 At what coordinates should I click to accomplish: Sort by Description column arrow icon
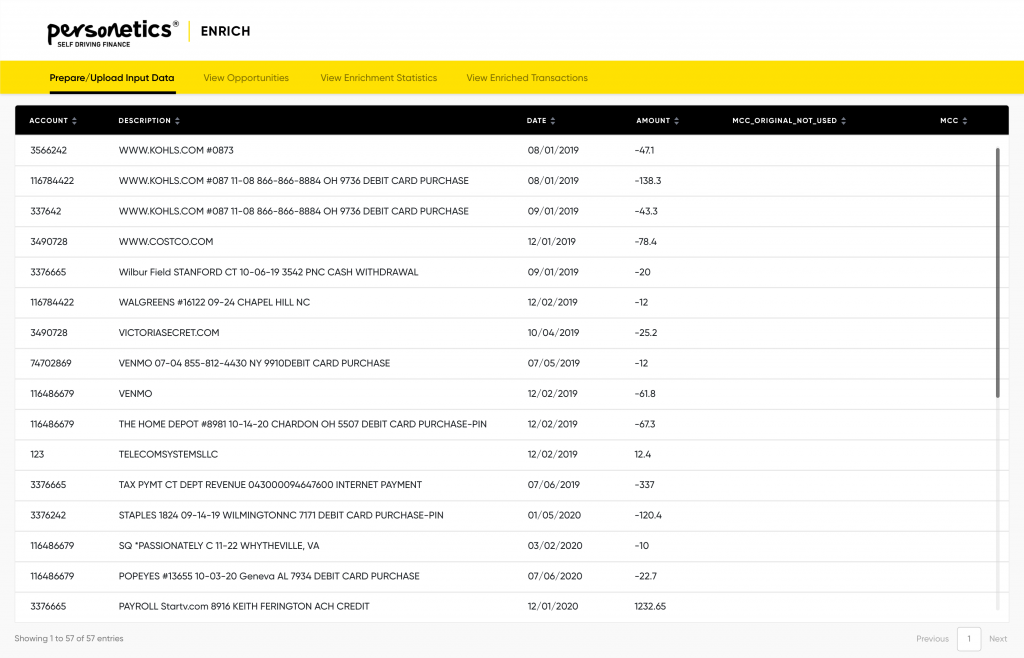[178, 121]
